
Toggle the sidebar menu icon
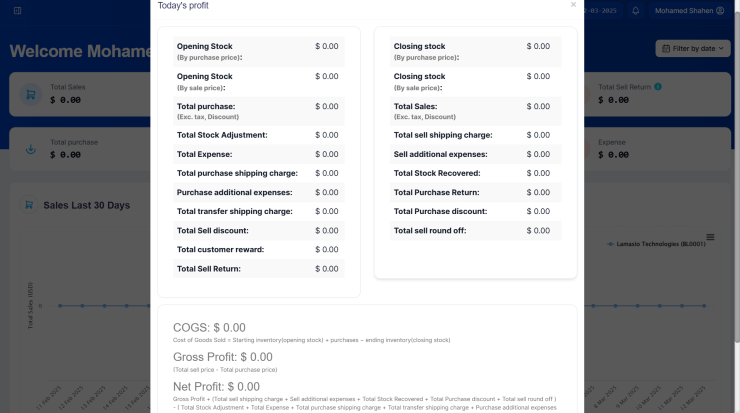(18, 11)
